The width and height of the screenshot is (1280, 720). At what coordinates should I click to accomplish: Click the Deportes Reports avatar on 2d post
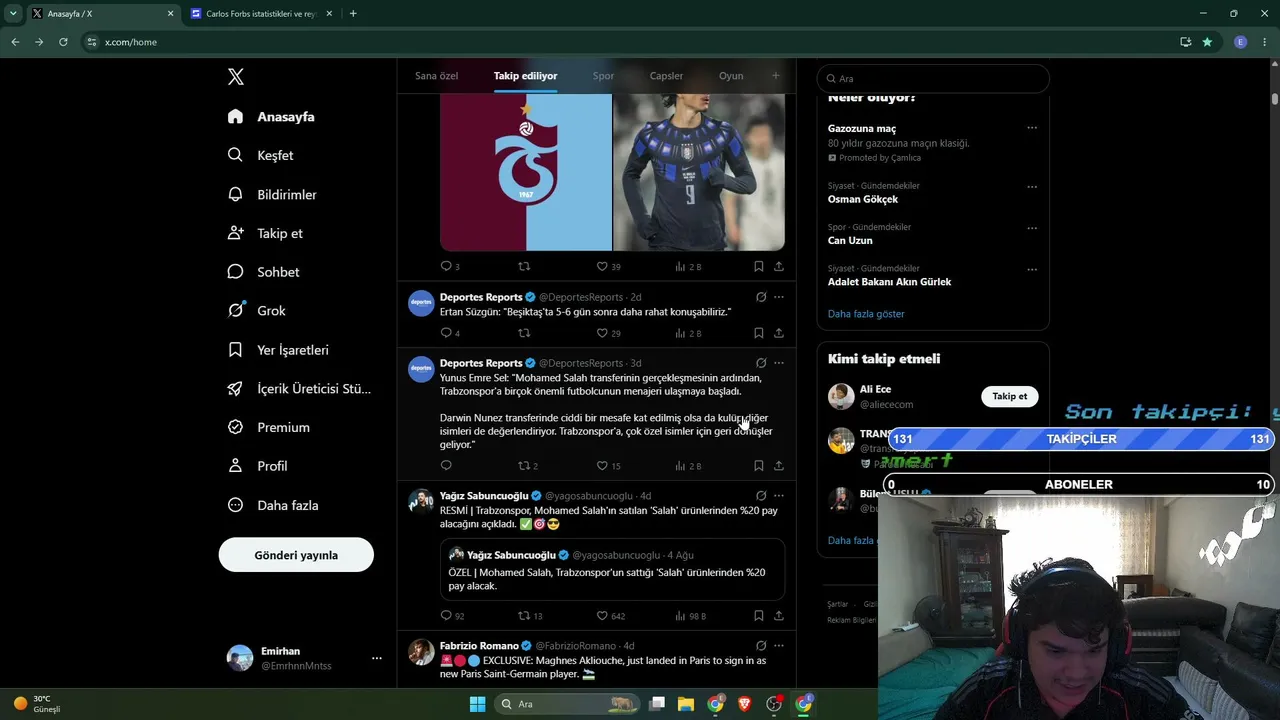(421, 303)
